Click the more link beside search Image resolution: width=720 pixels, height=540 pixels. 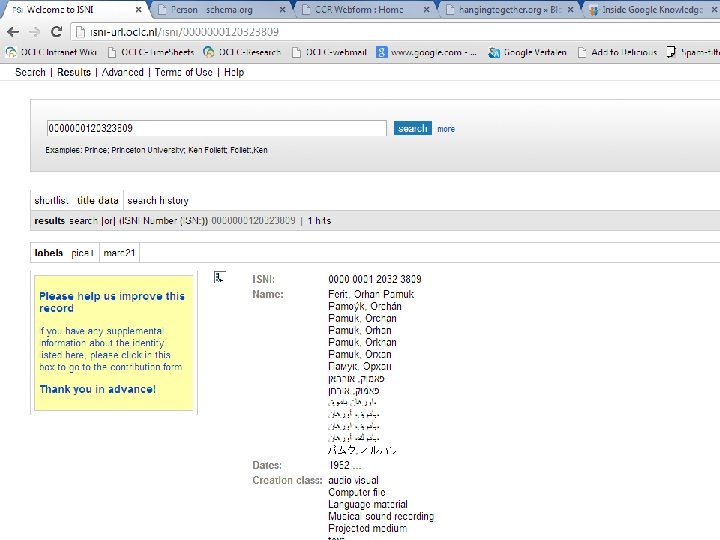pos(446,129)
